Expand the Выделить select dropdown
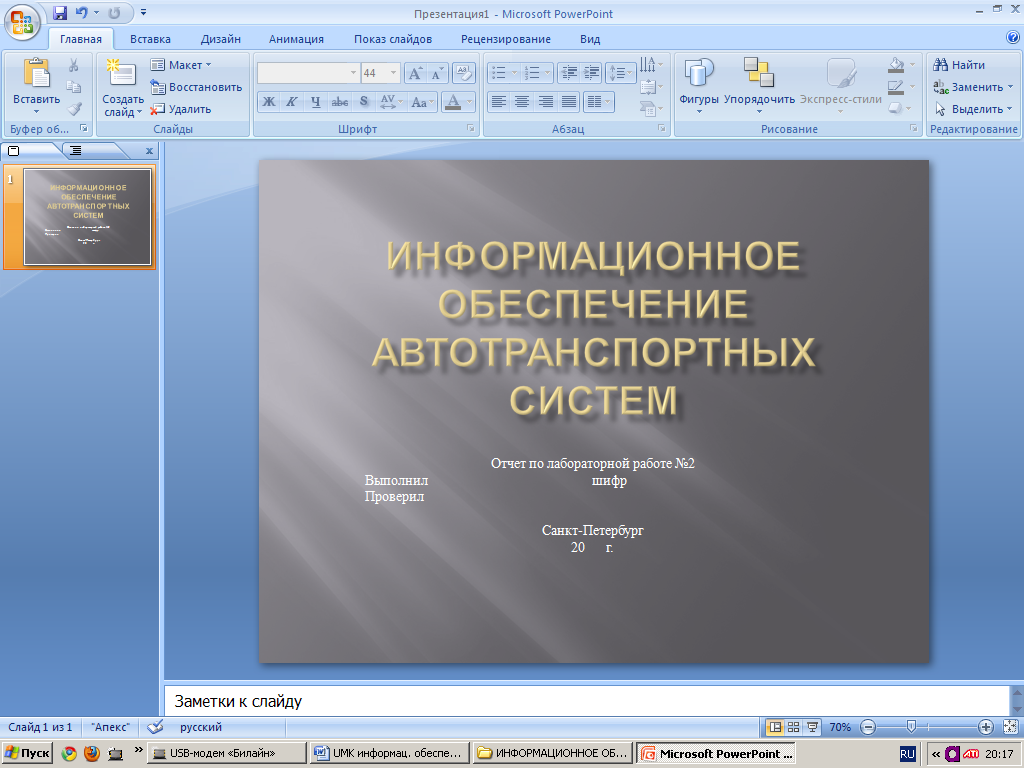 973,109
